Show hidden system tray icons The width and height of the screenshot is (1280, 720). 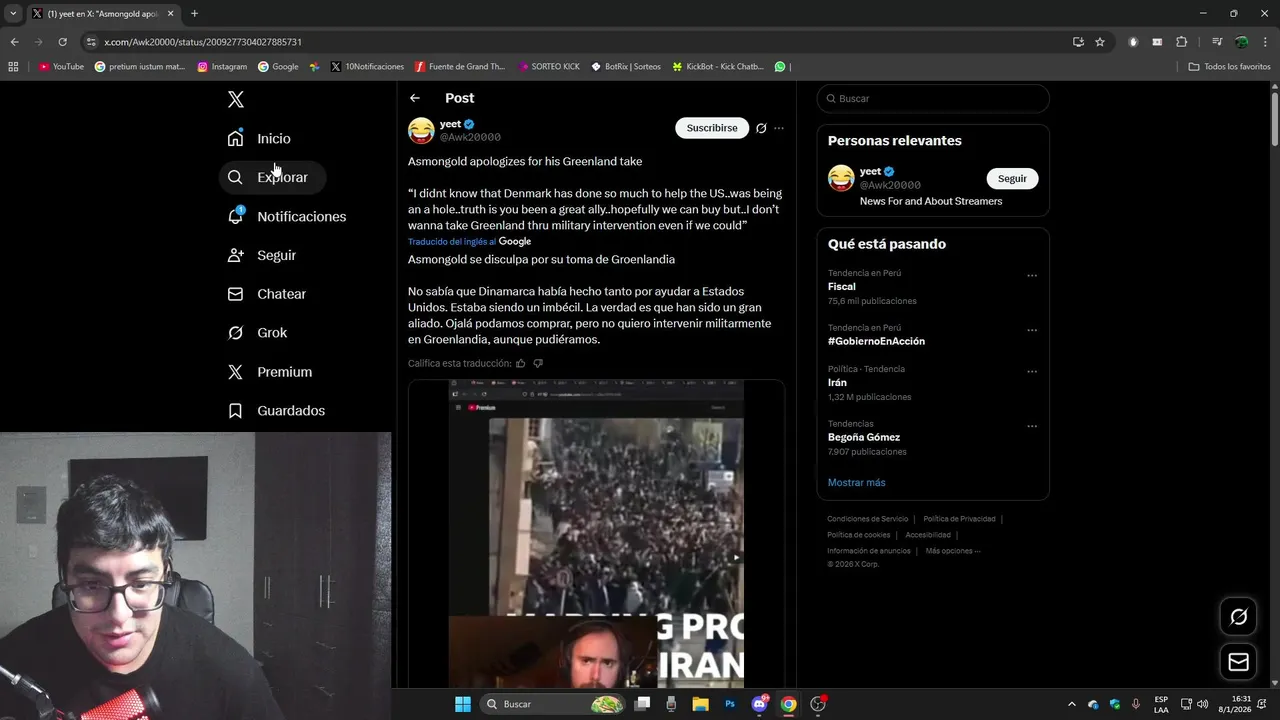pyautogui.click(x=1071, y=704)
